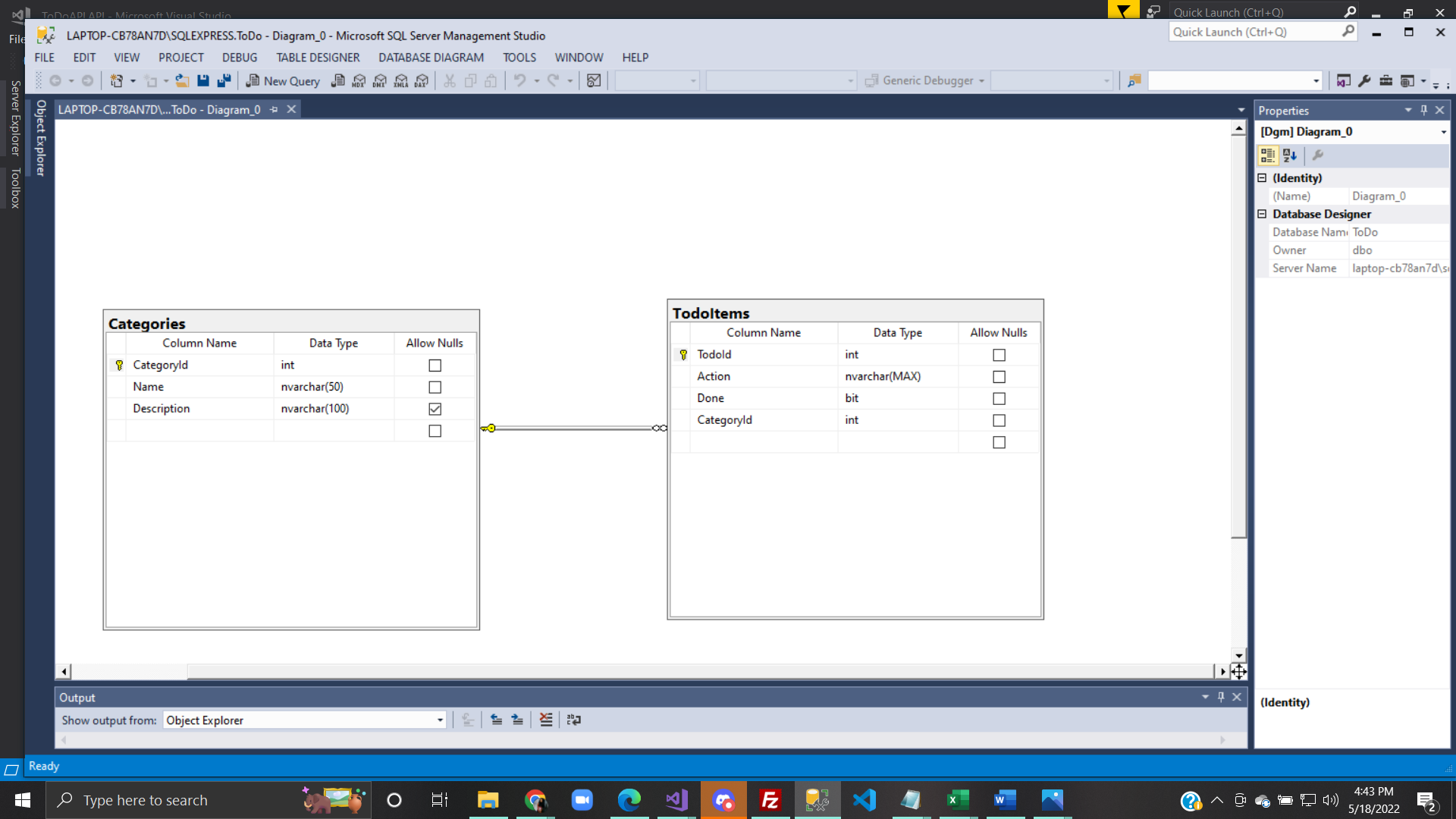Click the Open File folder icon
Image resolution: width=1456 pixels, height=819 pixels.
(x=182, y=80)
